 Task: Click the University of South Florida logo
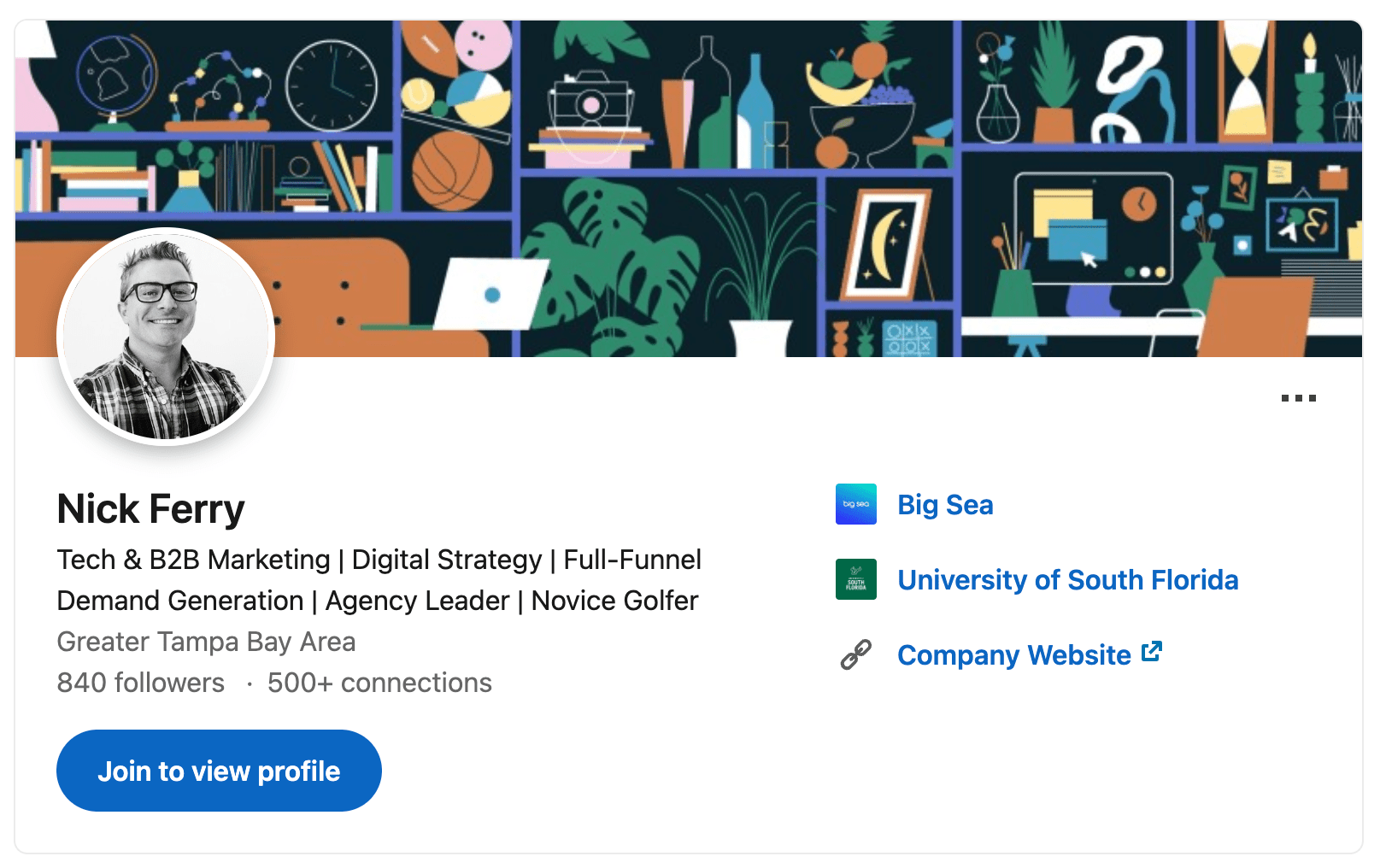click(856, 580)
